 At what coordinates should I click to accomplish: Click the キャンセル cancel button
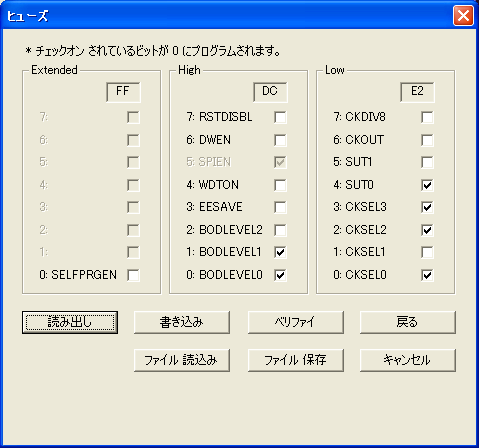click(x=408, y=360)
